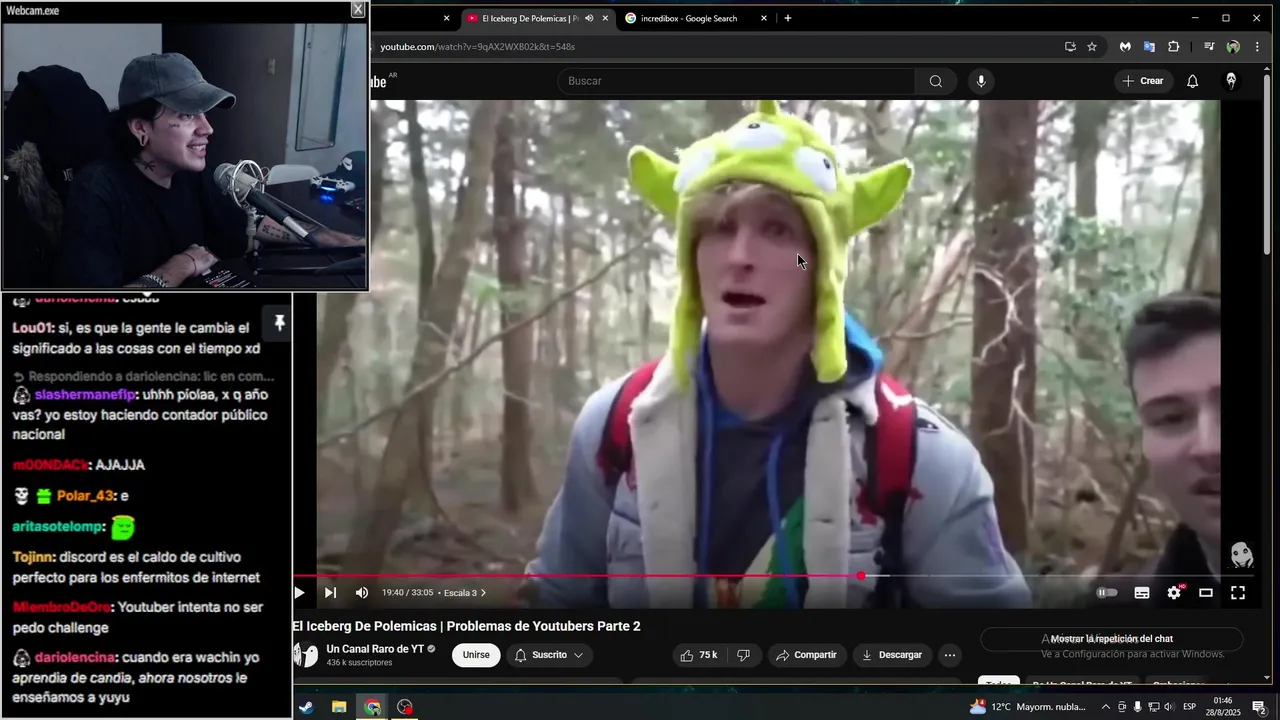Click the Compartir share button
Image resolution: width=1280 pixels, height=720 pixels.
[x=806, y=655]
